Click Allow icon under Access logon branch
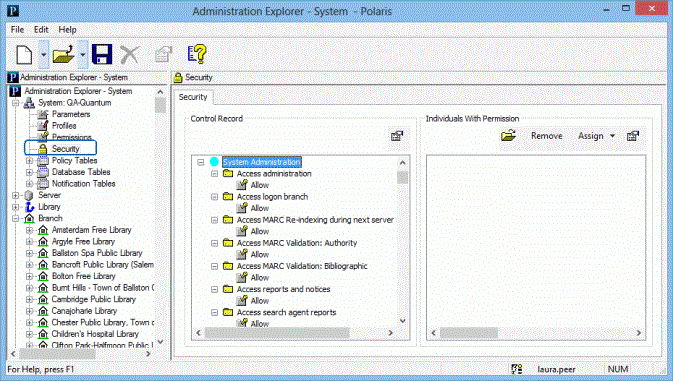 tap(242, 208)
